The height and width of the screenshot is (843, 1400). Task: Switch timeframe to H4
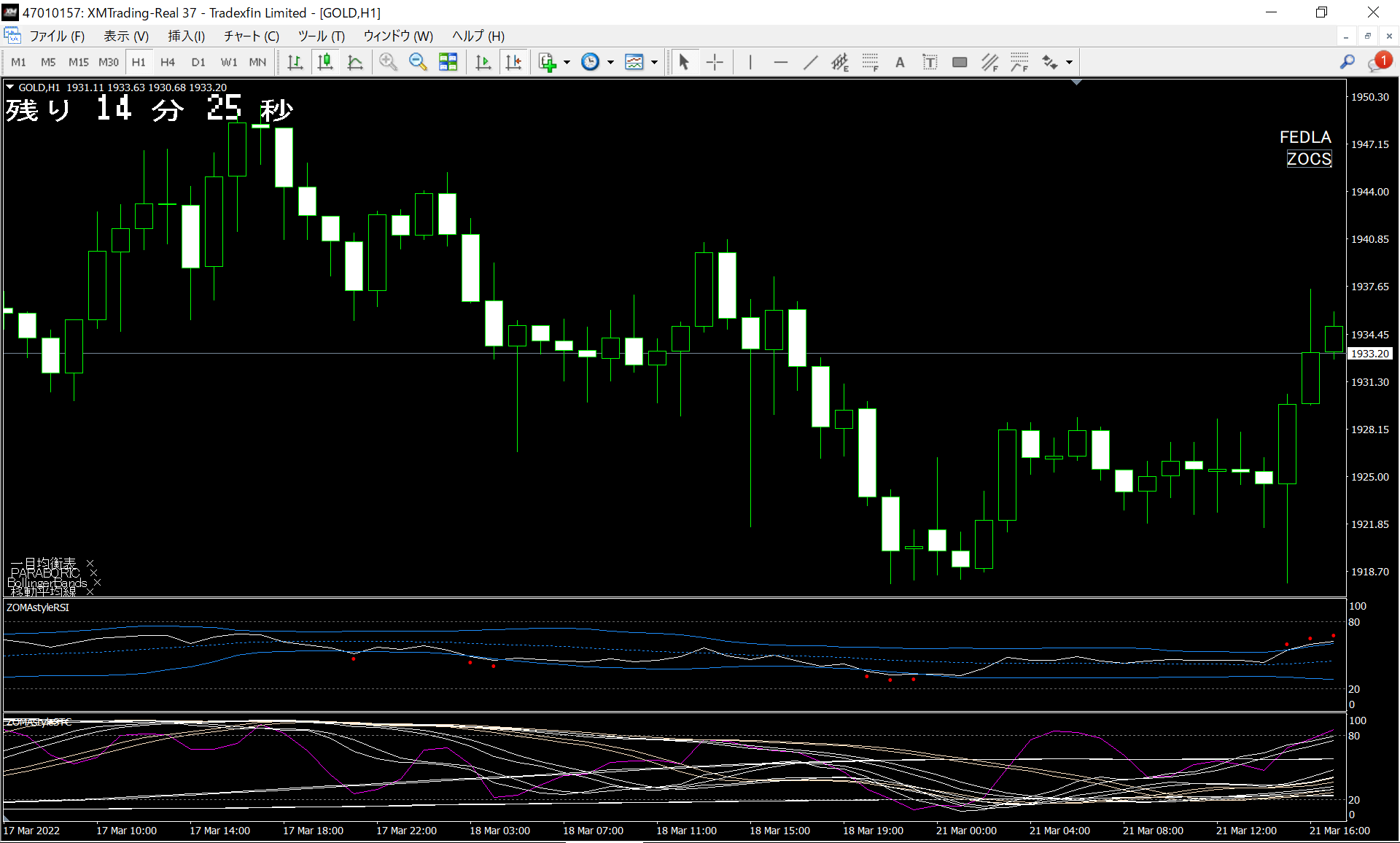coord(168,62)
